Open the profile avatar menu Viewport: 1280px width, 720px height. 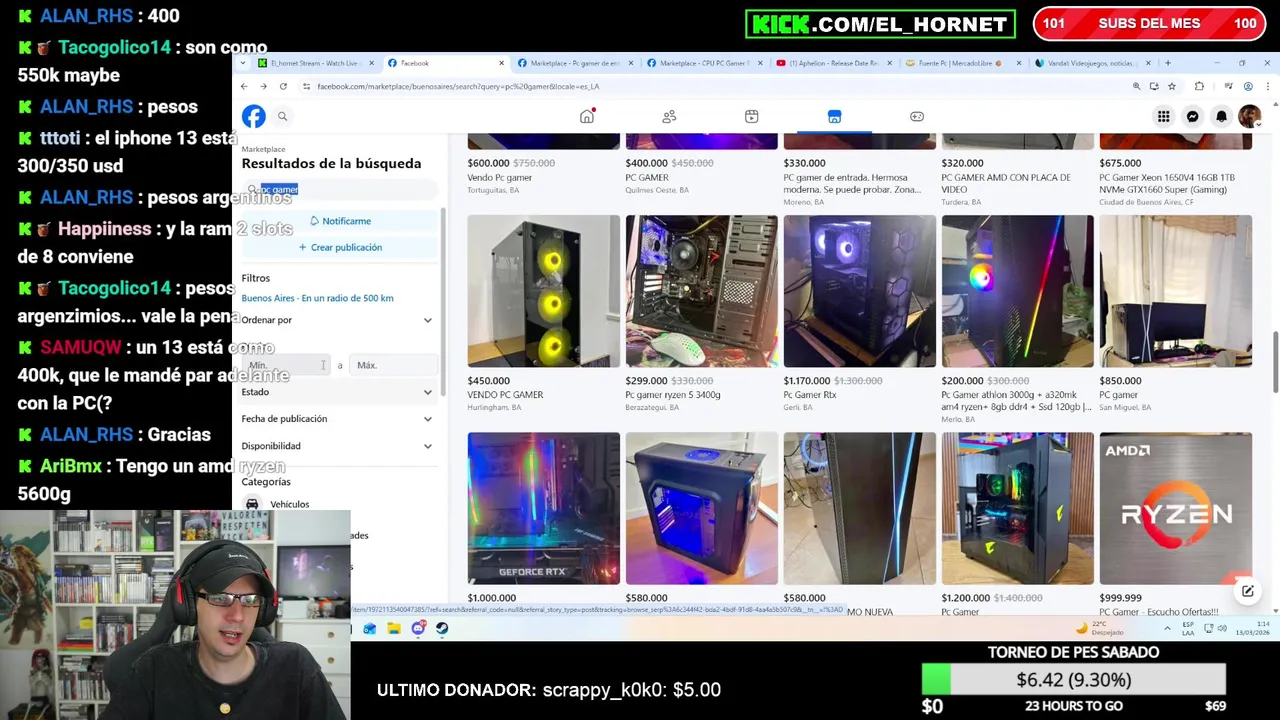(x=1250, y=117)
